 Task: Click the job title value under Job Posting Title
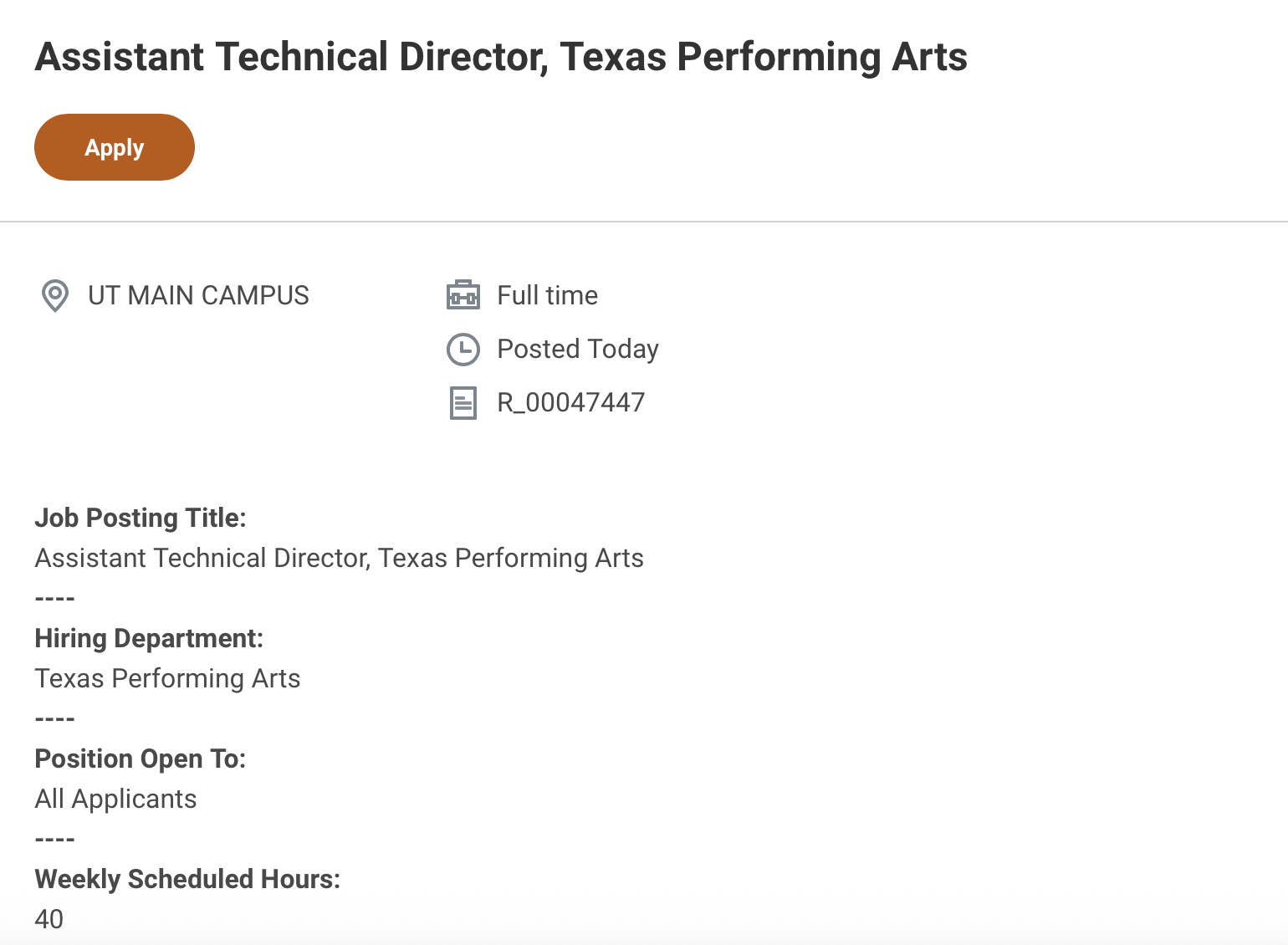point(340,558)
